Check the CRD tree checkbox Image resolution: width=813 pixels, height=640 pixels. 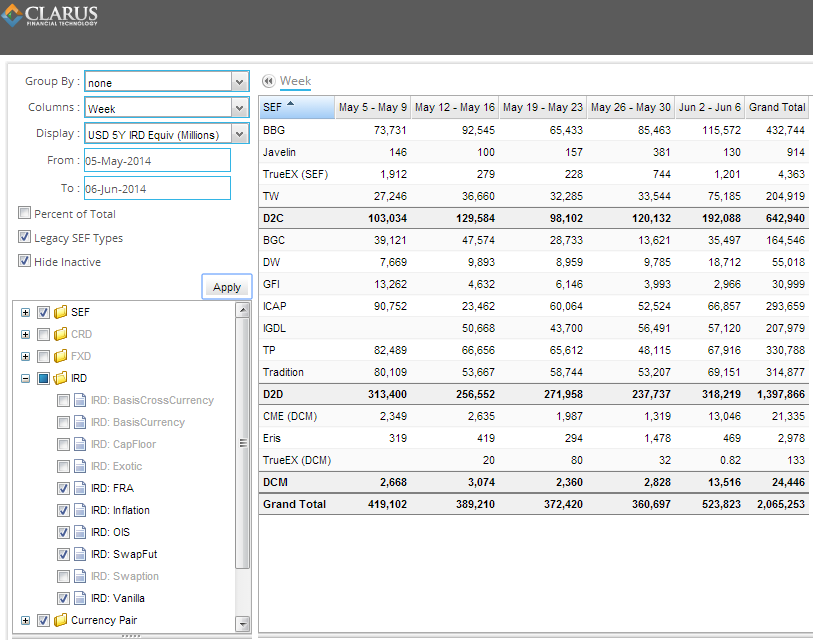click(44, 335)
